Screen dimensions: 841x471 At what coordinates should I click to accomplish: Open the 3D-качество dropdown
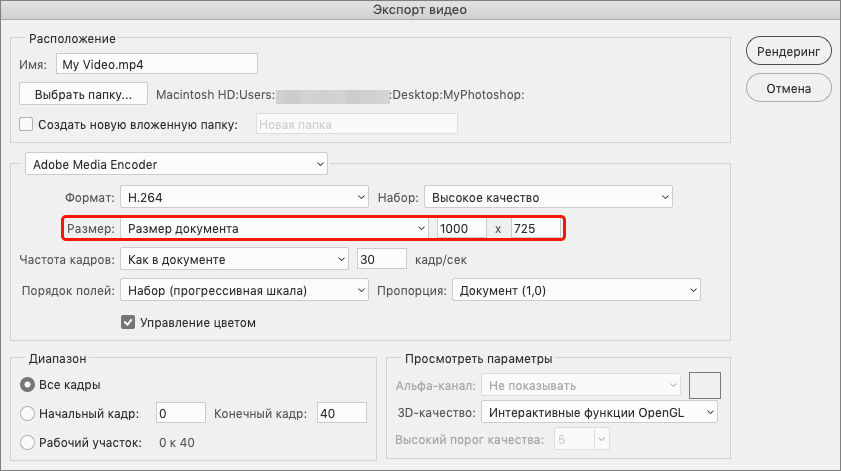[x=599, y=412]
